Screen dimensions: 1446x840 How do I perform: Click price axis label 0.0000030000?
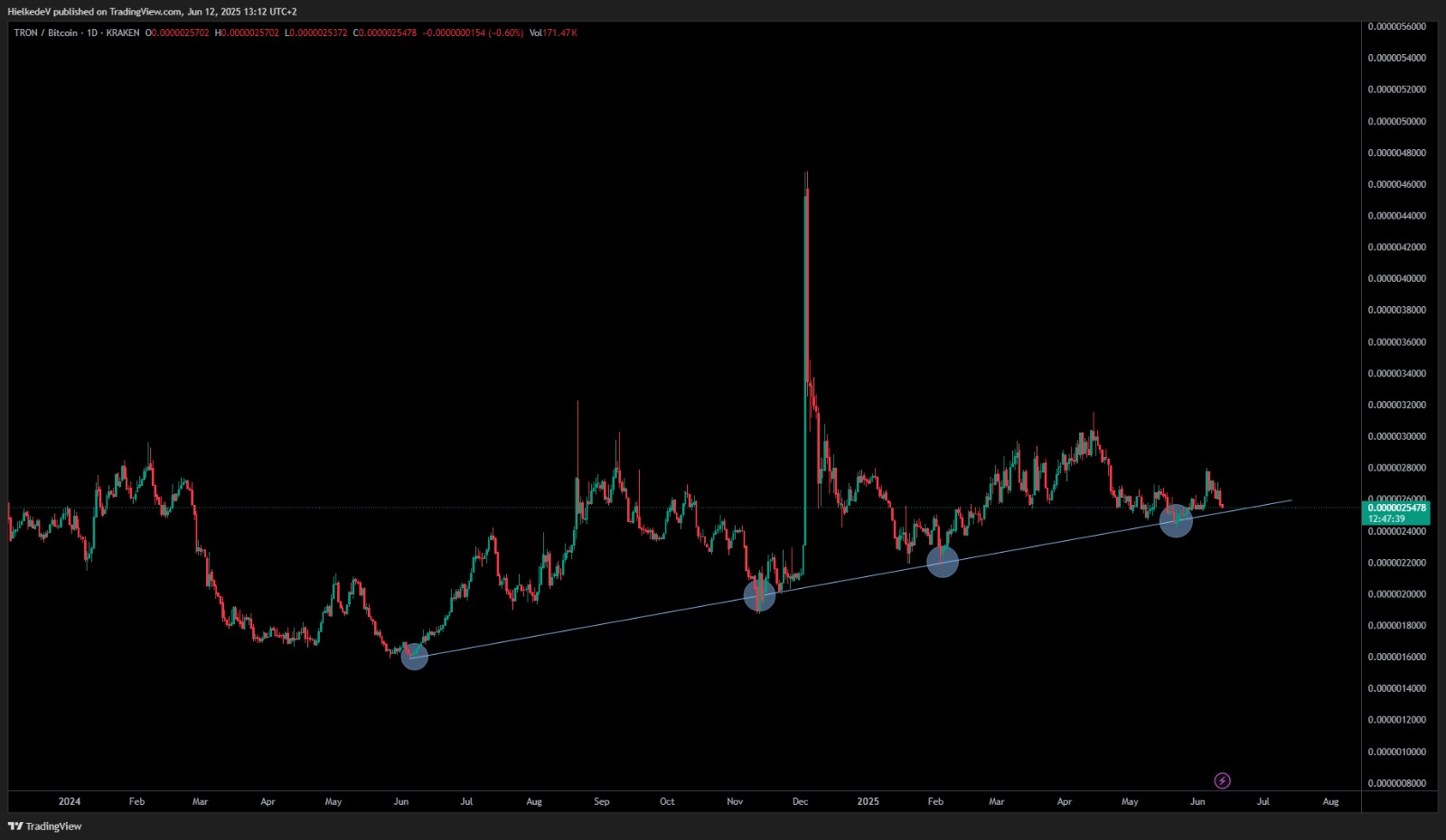1396,436
